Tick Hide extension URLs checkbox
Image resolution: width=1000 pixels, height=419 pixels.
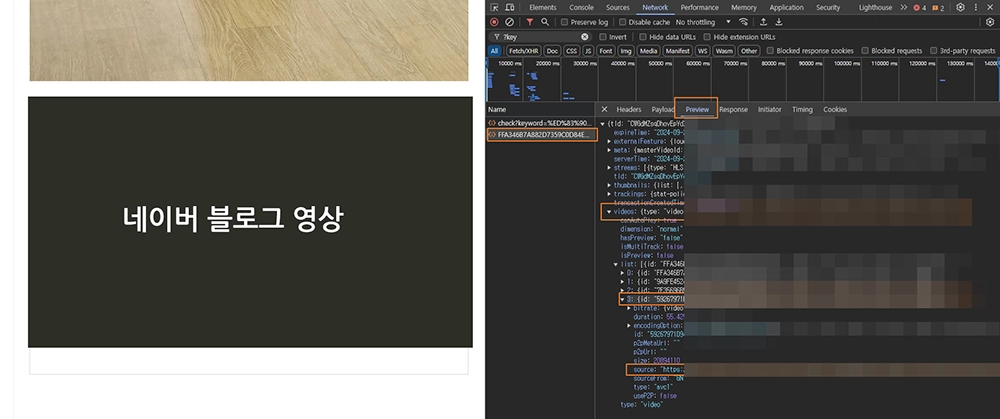pyautogui.click(x=707, y=37)
